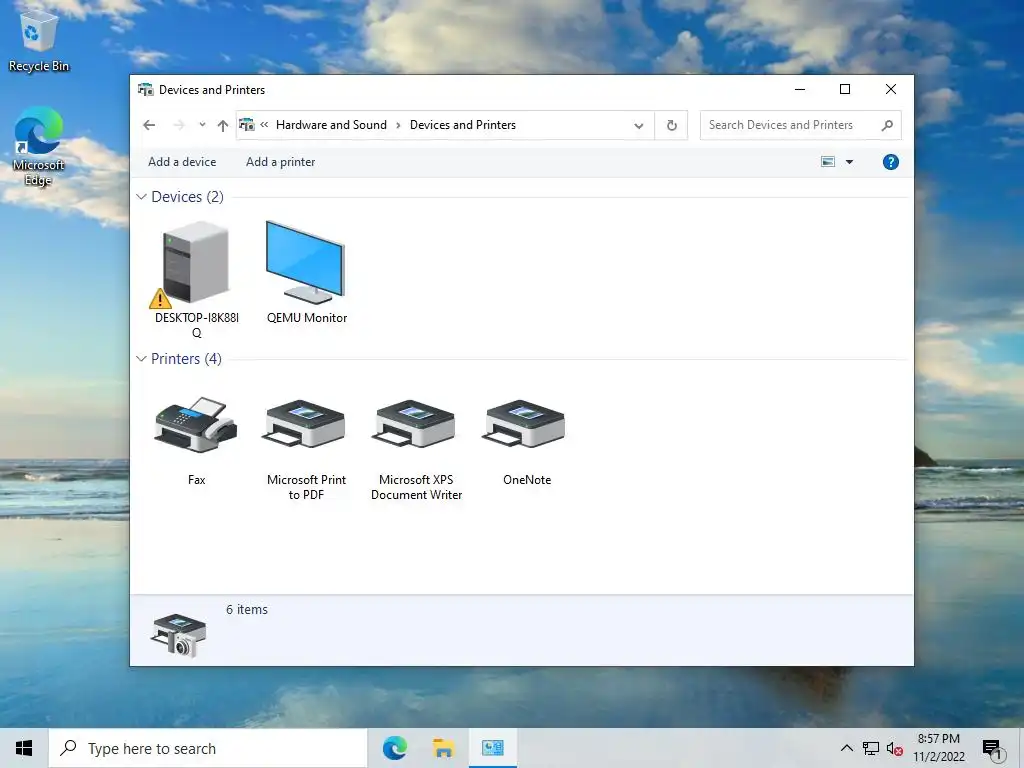Select the Fax printer icon
The height and width of the screenshot is (768, 1024).
tap(196, 424)
